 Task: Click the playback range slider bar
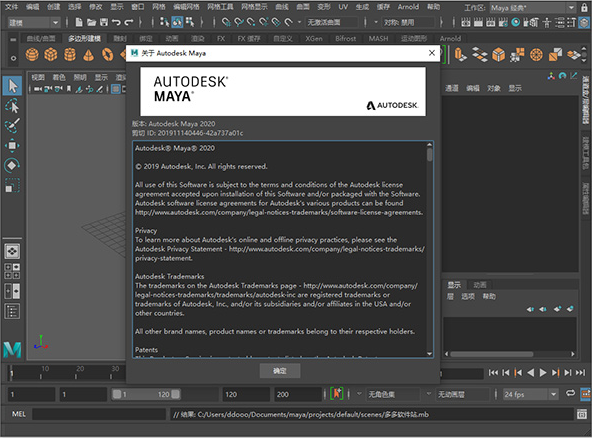(146, 394)
